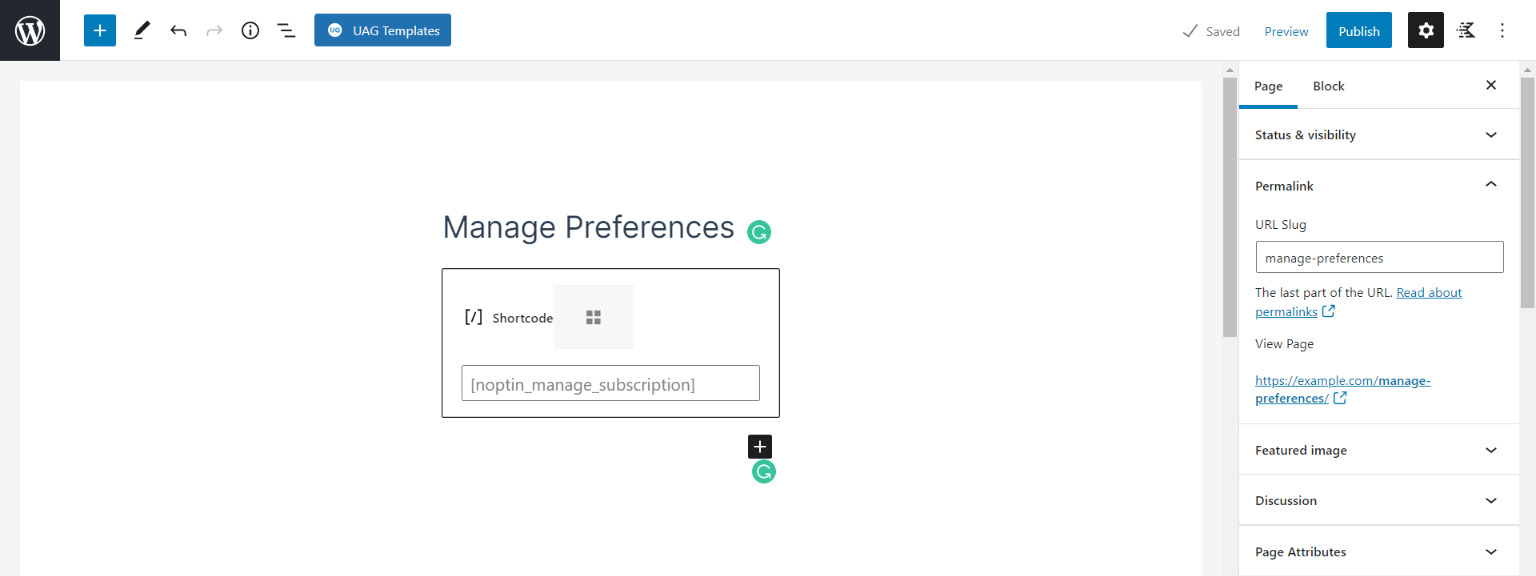
Task: Click the Publish button
Action: [x=1358, y=30]
